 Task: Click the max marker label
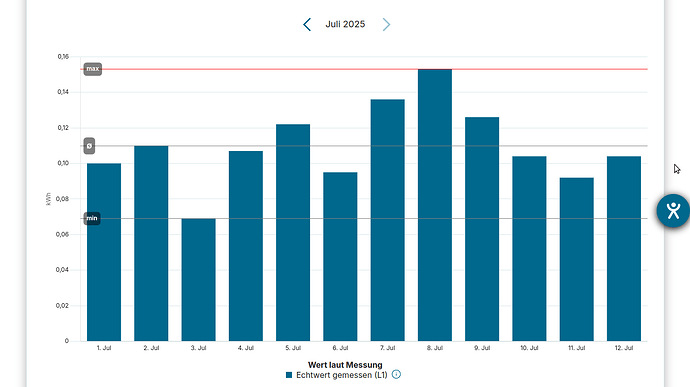click(x=93, y=69)
